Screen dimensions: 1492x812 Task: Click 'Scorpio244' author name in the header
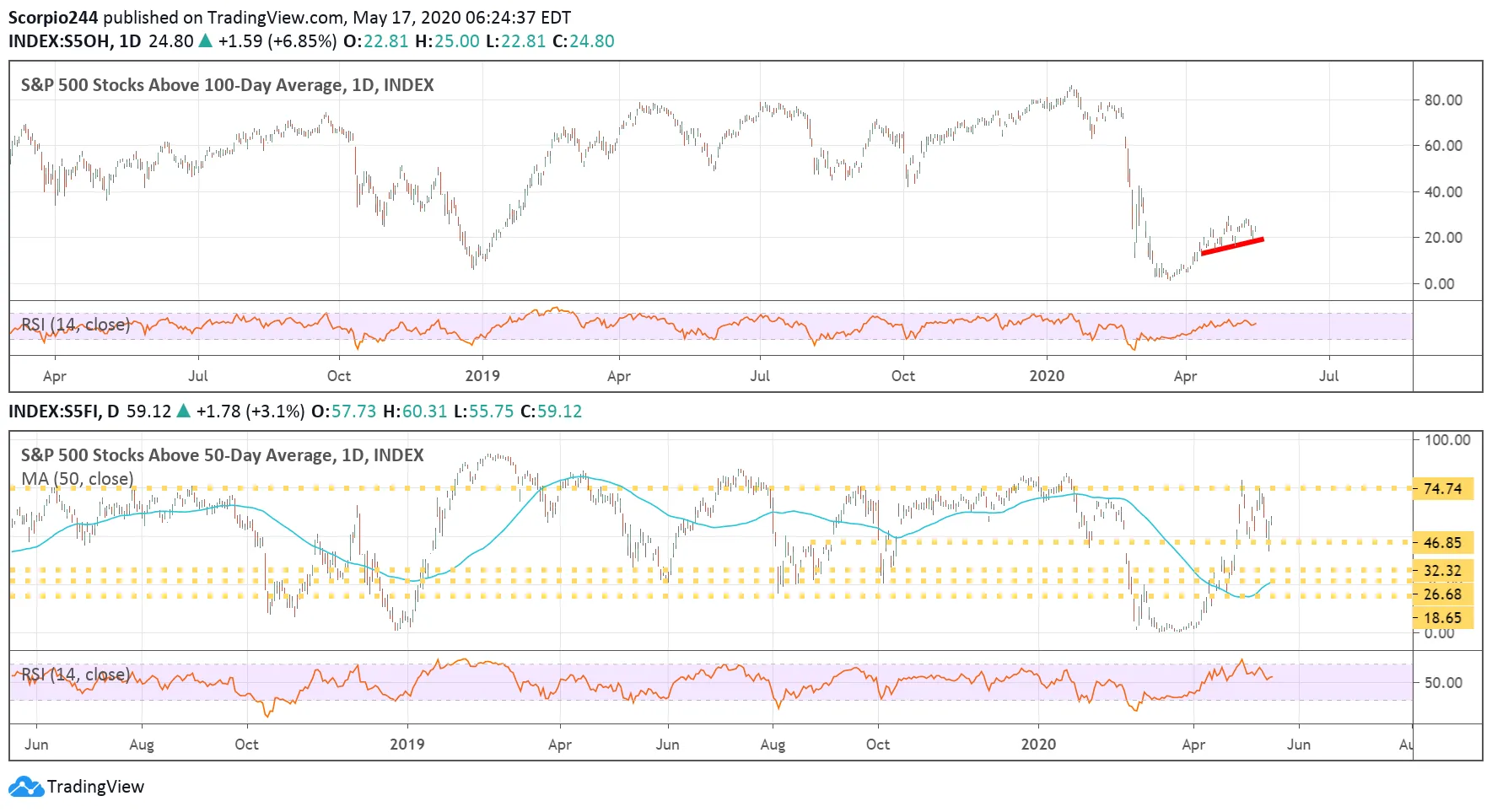(x=53, y=18)
